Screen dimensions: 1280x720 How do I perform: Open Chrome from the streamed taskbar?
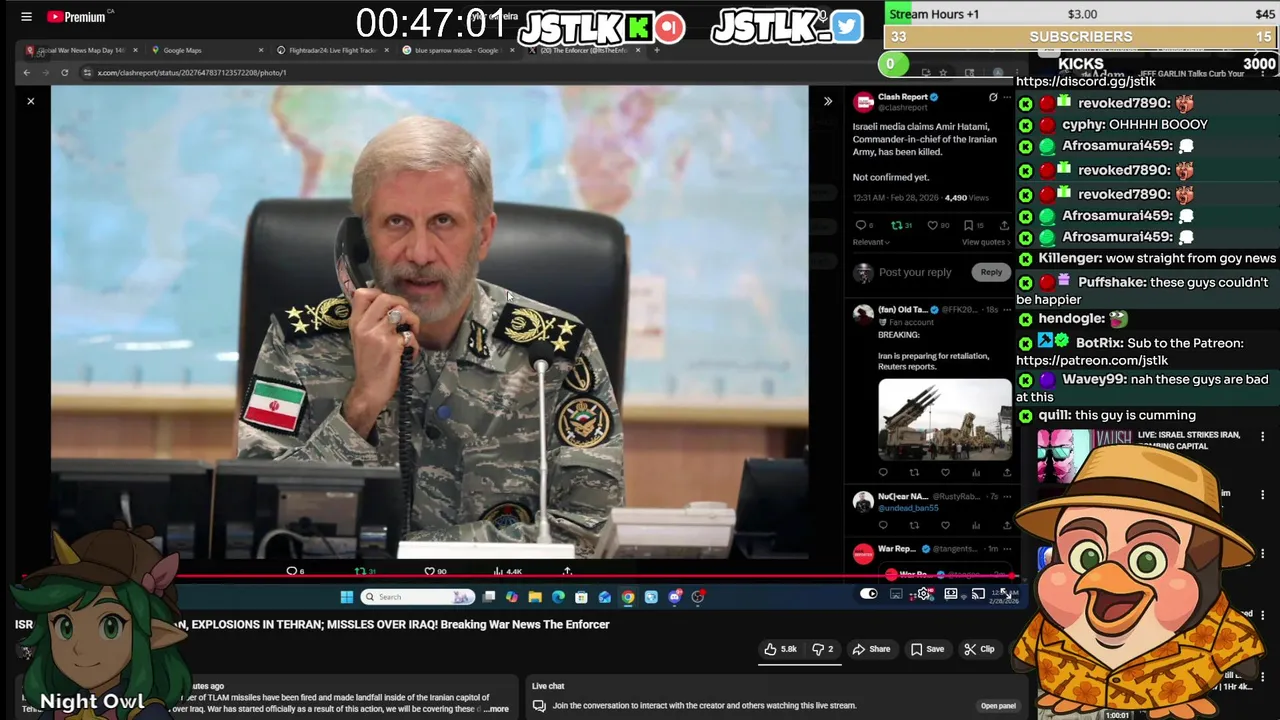(628, 597)
